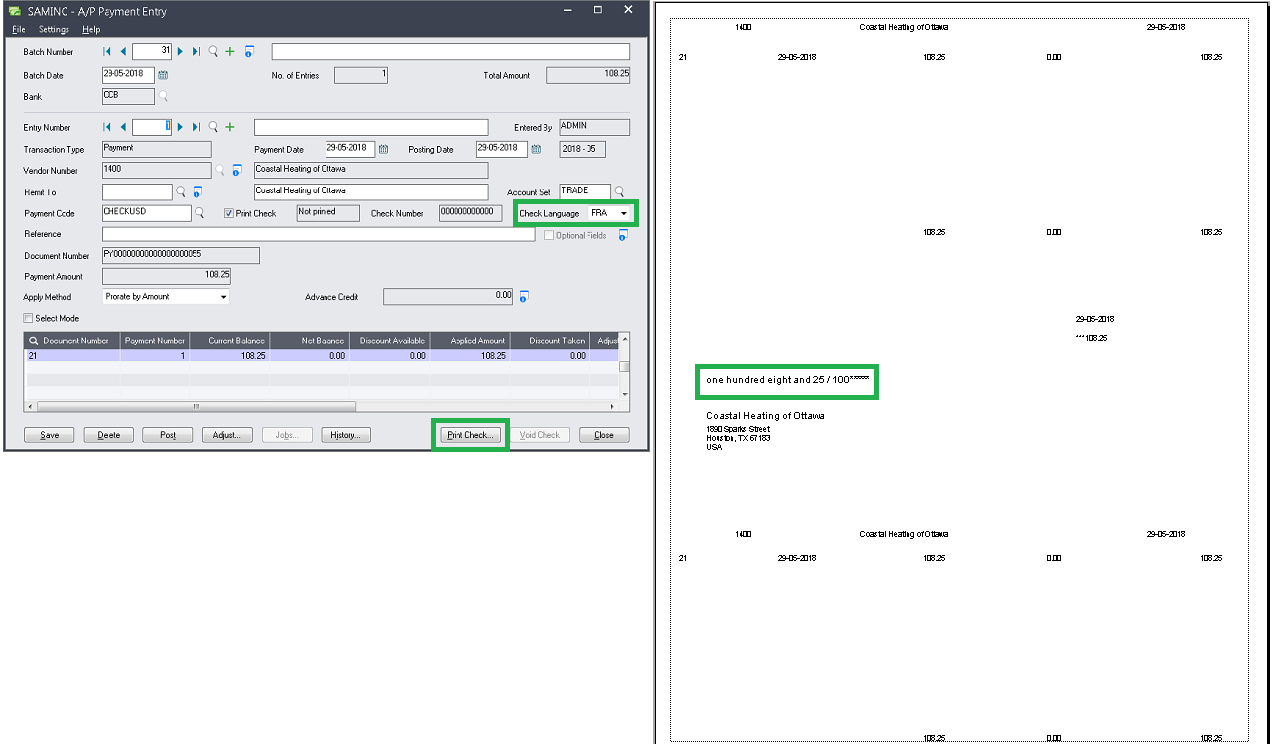The image size is (1274, 746).
Task: Toggle the Print Check checkbox
Action: 229,213
